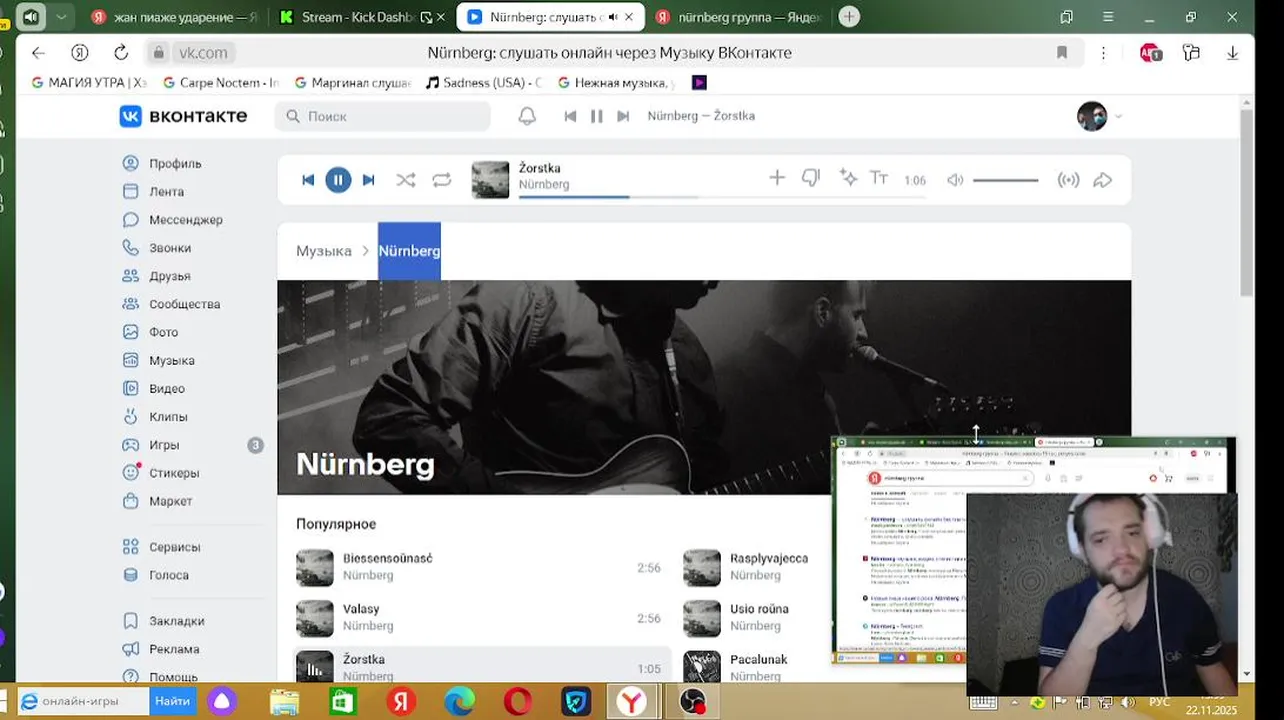
Task: Reload the page
Action: point(121,53)
